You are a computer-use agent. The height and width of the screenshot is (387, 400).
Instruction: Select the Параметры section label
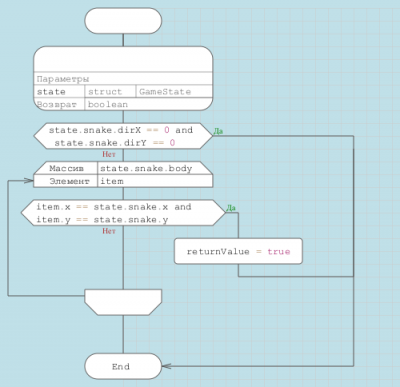(63, 79)
